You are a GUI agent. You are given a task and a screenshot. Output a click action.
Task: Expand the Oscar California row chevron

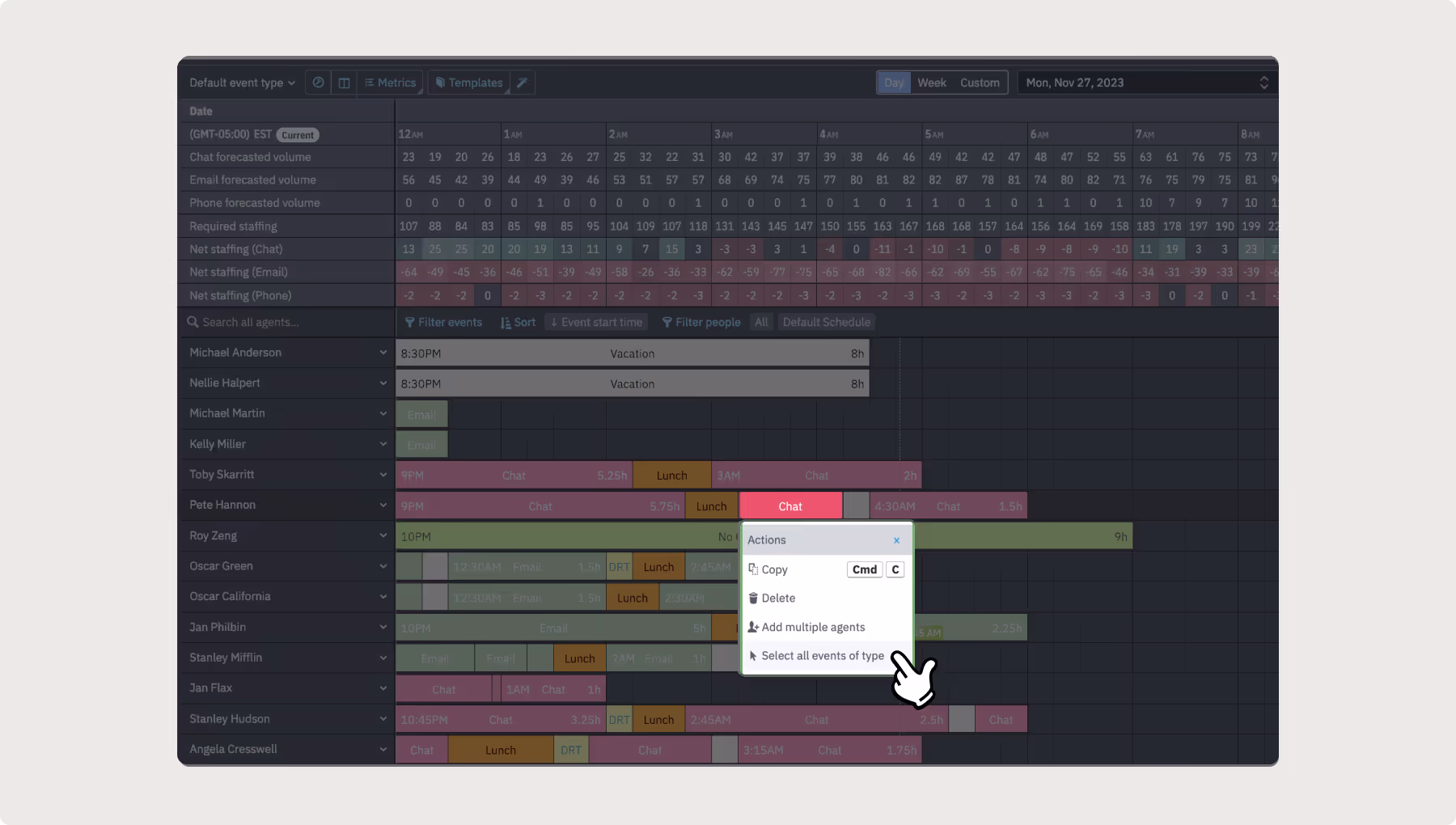[x=383, y=596]
